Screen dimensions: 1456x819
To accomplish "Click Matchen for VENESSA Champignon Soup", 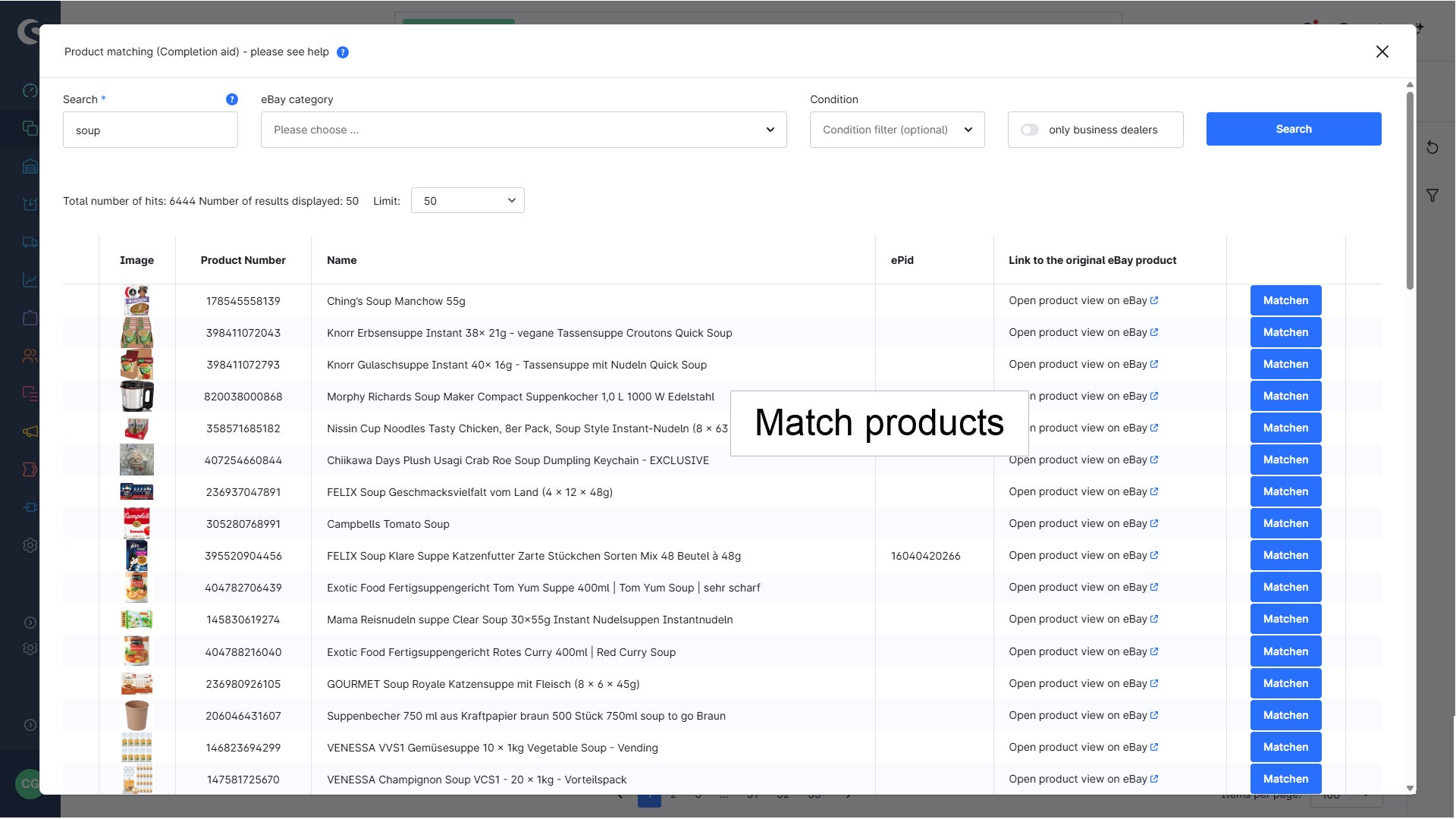I will coord(1285,779).
